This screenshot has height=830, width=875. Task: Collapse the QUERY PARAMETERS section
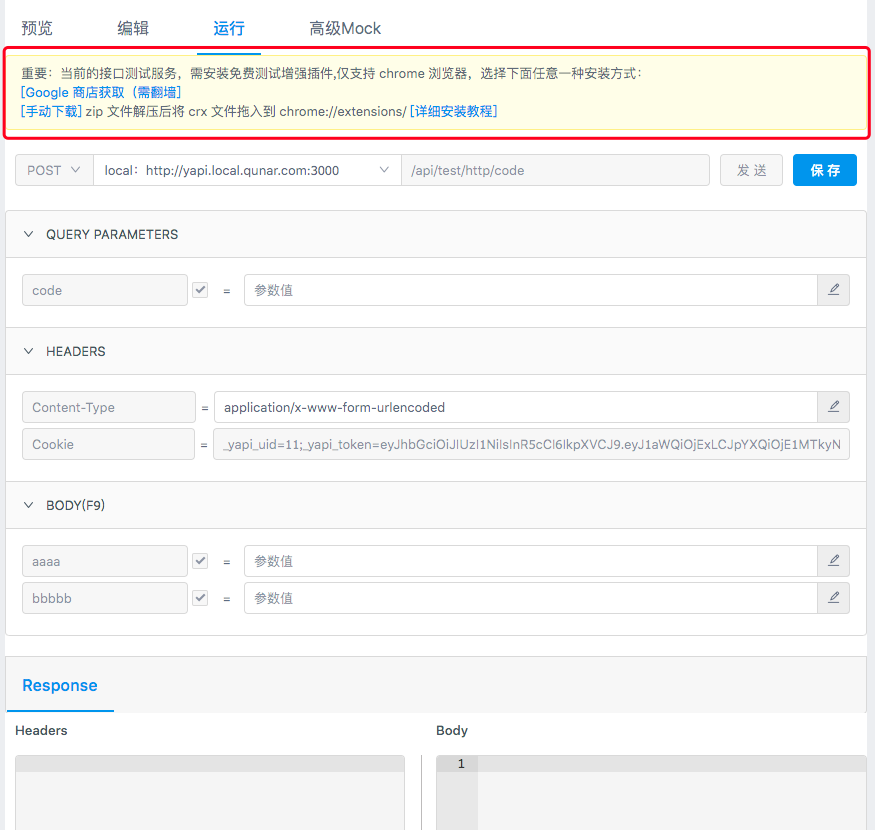(x=29, y=234)
